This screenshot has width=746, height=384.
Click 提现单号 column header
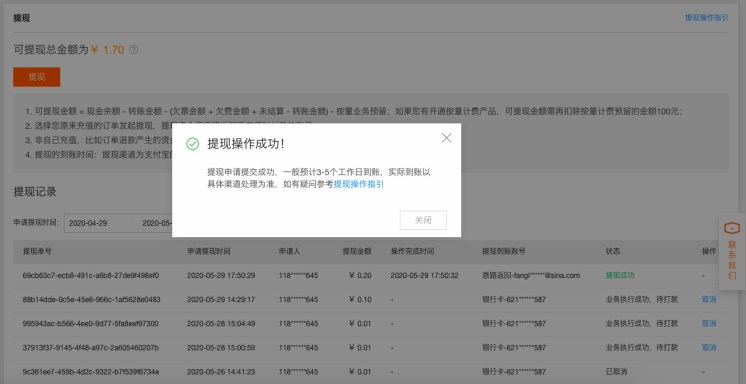pos(37,251)
